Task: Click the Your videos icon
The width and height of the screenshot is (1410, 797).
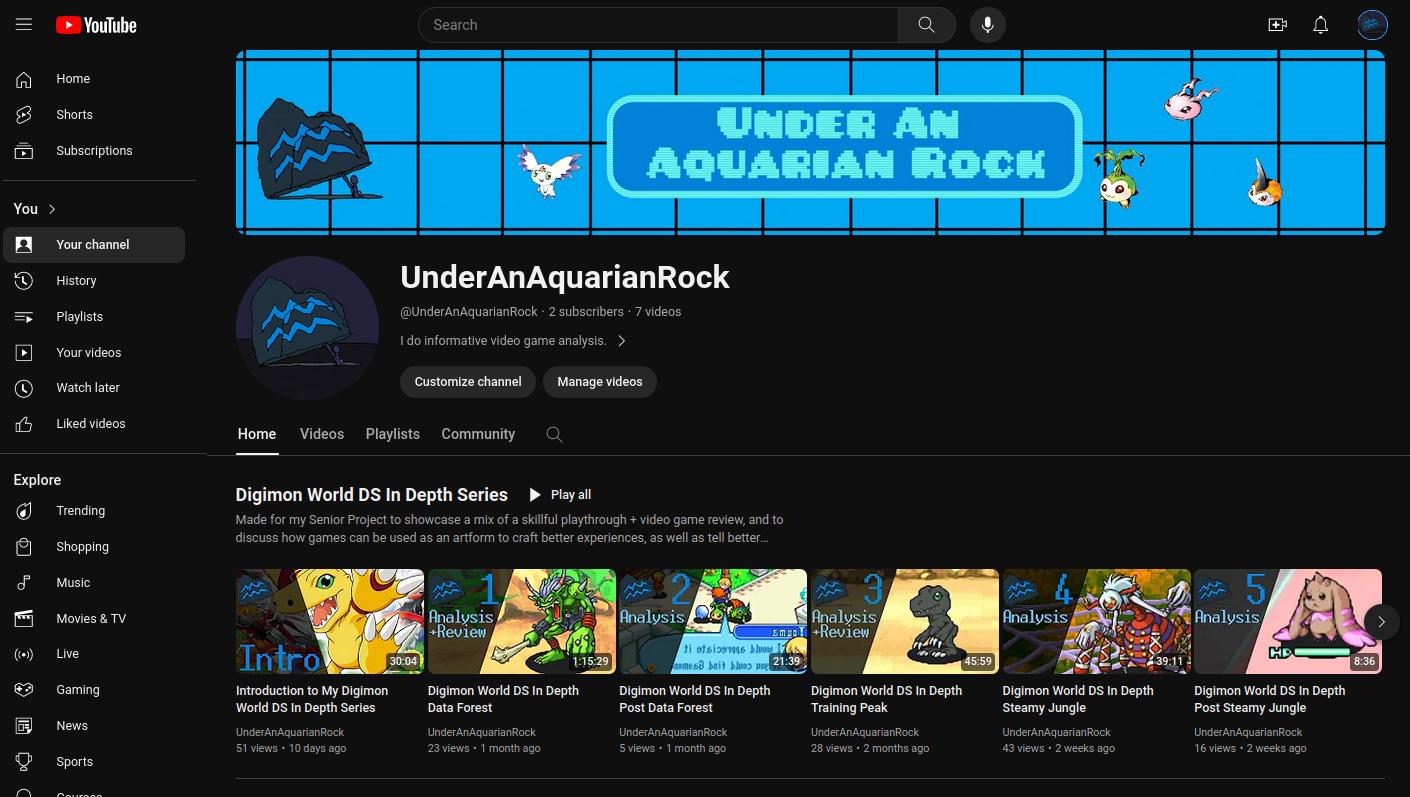Action: pyautogui.click(x=24, y=353)
